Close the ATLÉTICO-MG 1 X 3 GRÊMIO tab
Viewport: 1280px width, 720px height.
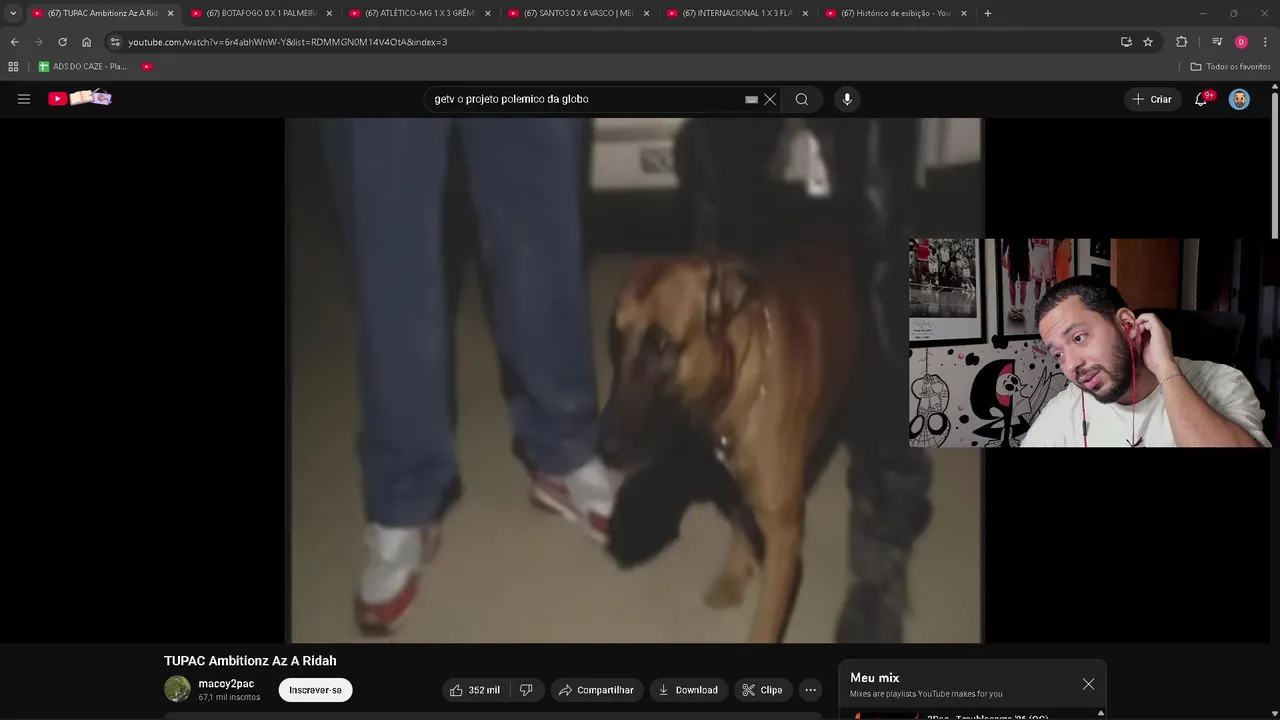[488, 13]
